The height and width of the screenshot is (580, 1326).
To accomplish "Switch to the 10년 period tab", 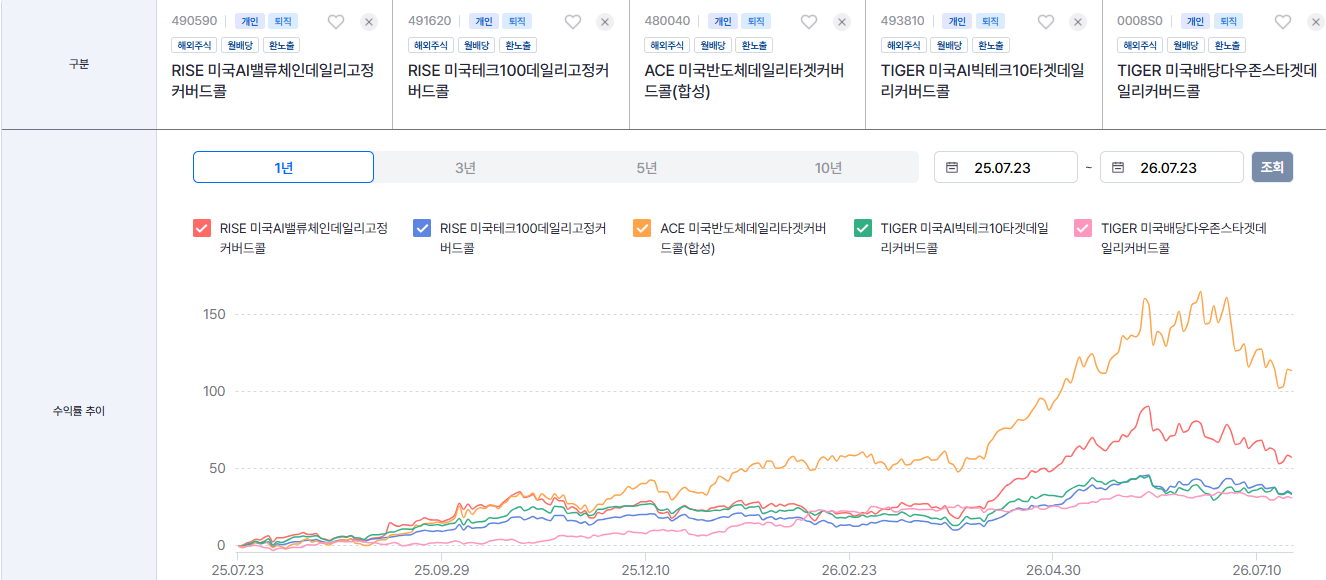I will coord(828,167).
